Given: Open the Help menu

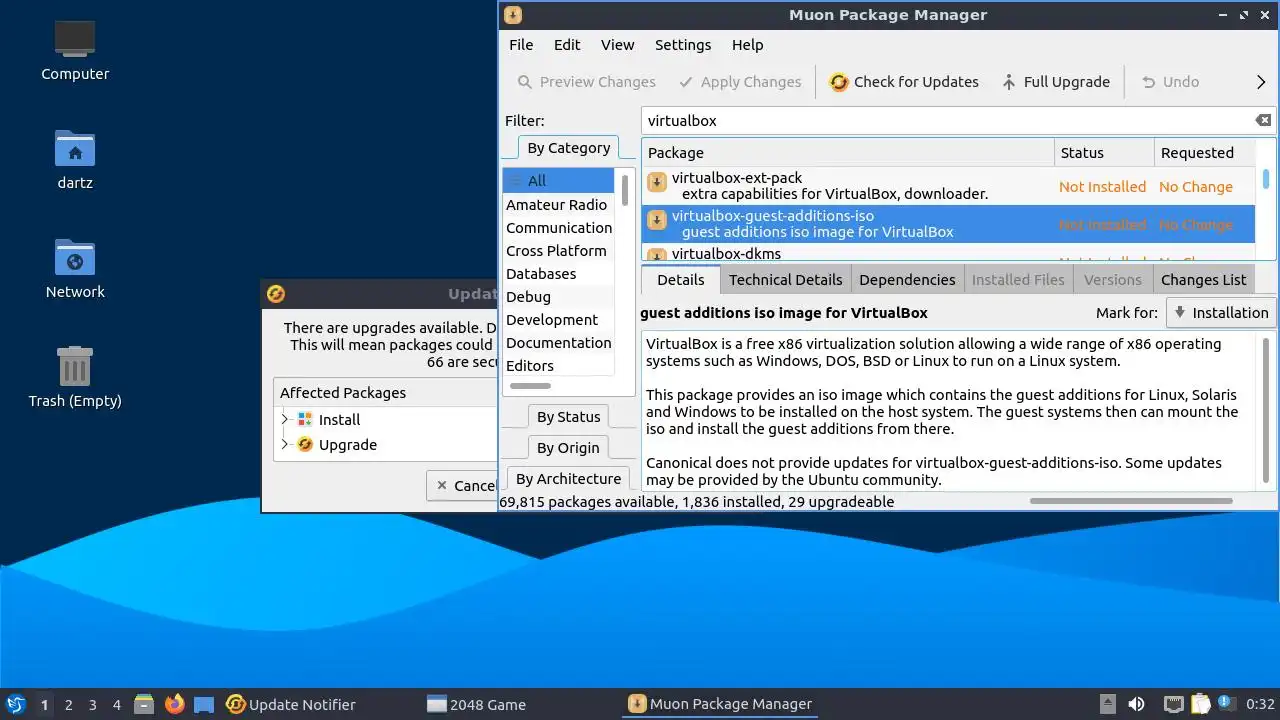Looking at the screenshot, I should [747, 45].
